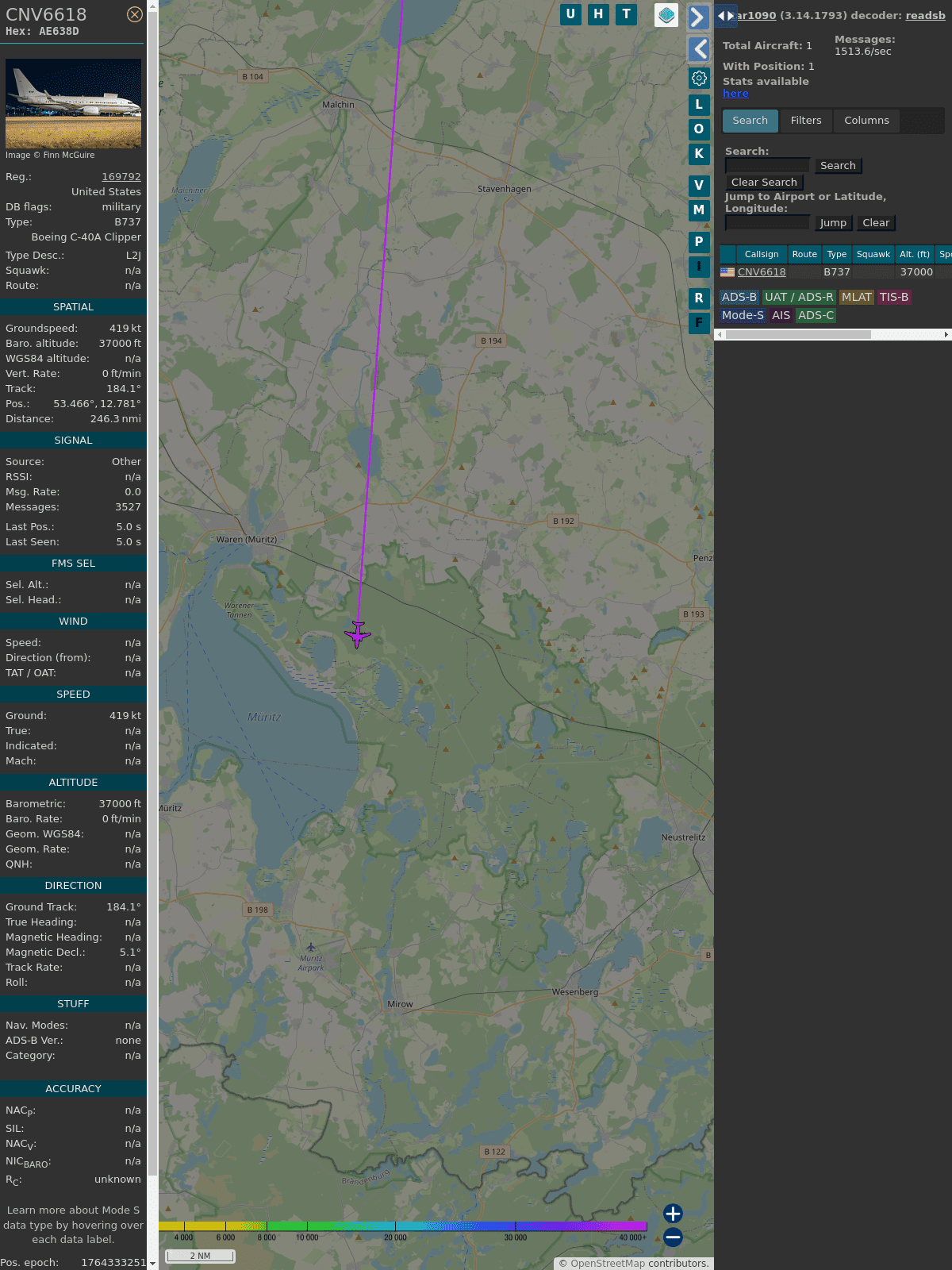Click the table horizontal scrollbar
The image size is (952, 1270).
click(x=798, y=335)
